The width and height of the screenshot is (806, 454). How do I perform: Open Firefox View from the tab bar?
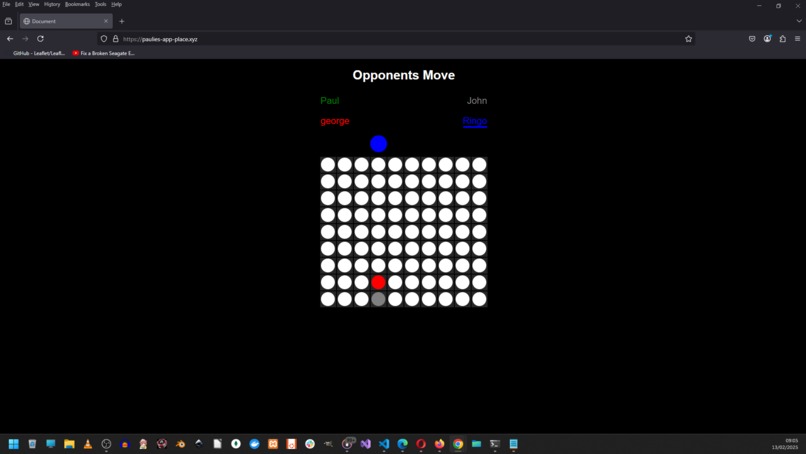click(8, 21)
